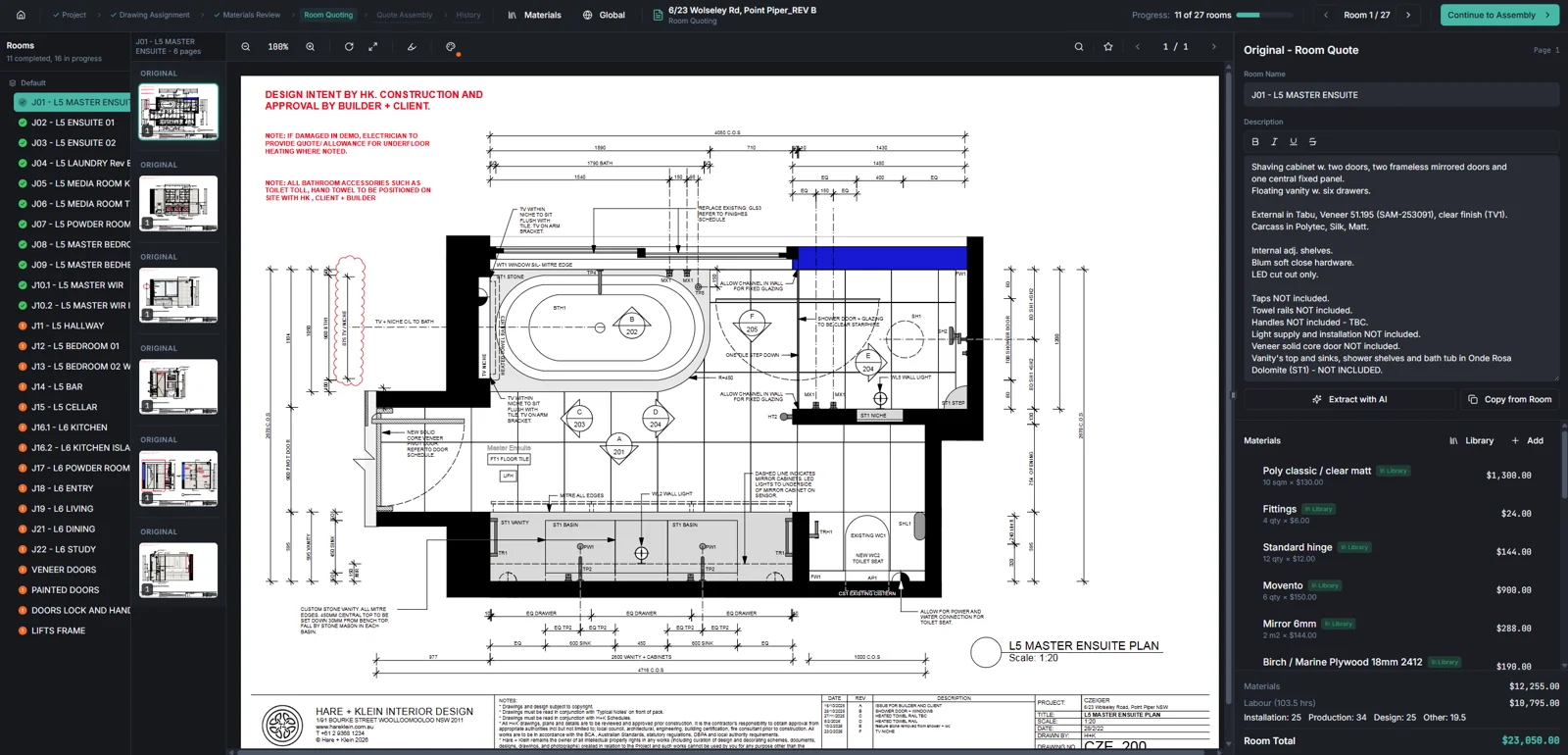Open the Project step

tap(70, 15)
